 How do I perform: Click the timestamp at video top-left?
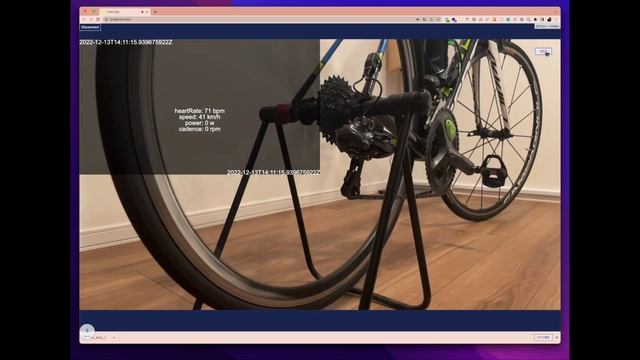[126, 42]
